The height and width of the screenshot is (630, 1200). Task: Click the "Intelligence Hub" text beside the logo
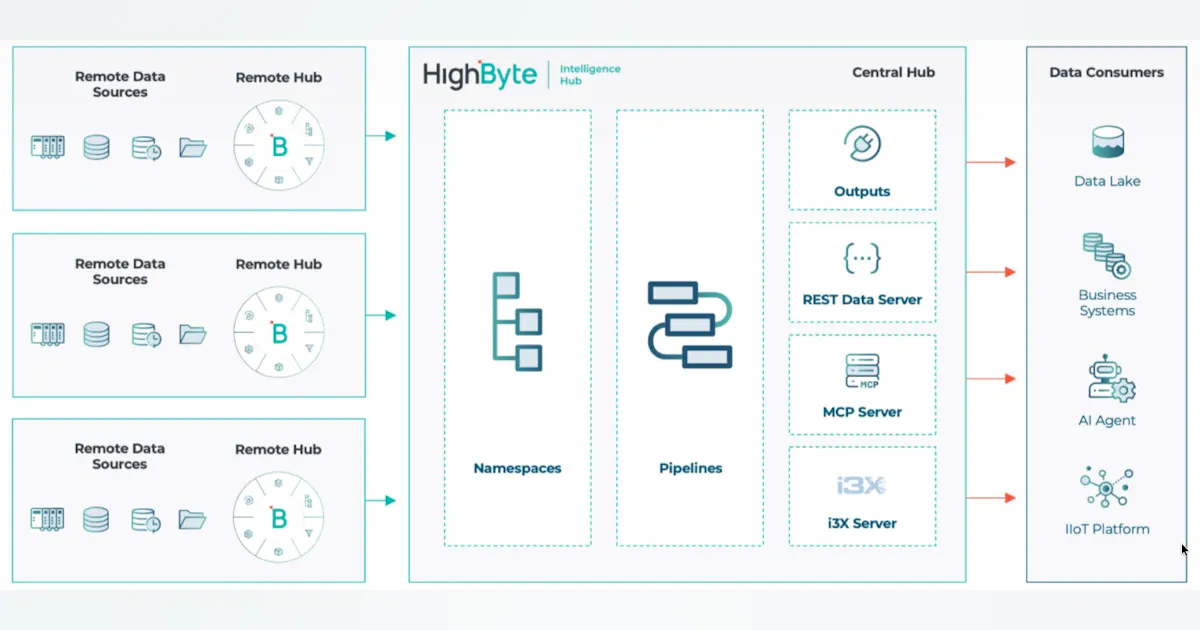click(590, 75)
